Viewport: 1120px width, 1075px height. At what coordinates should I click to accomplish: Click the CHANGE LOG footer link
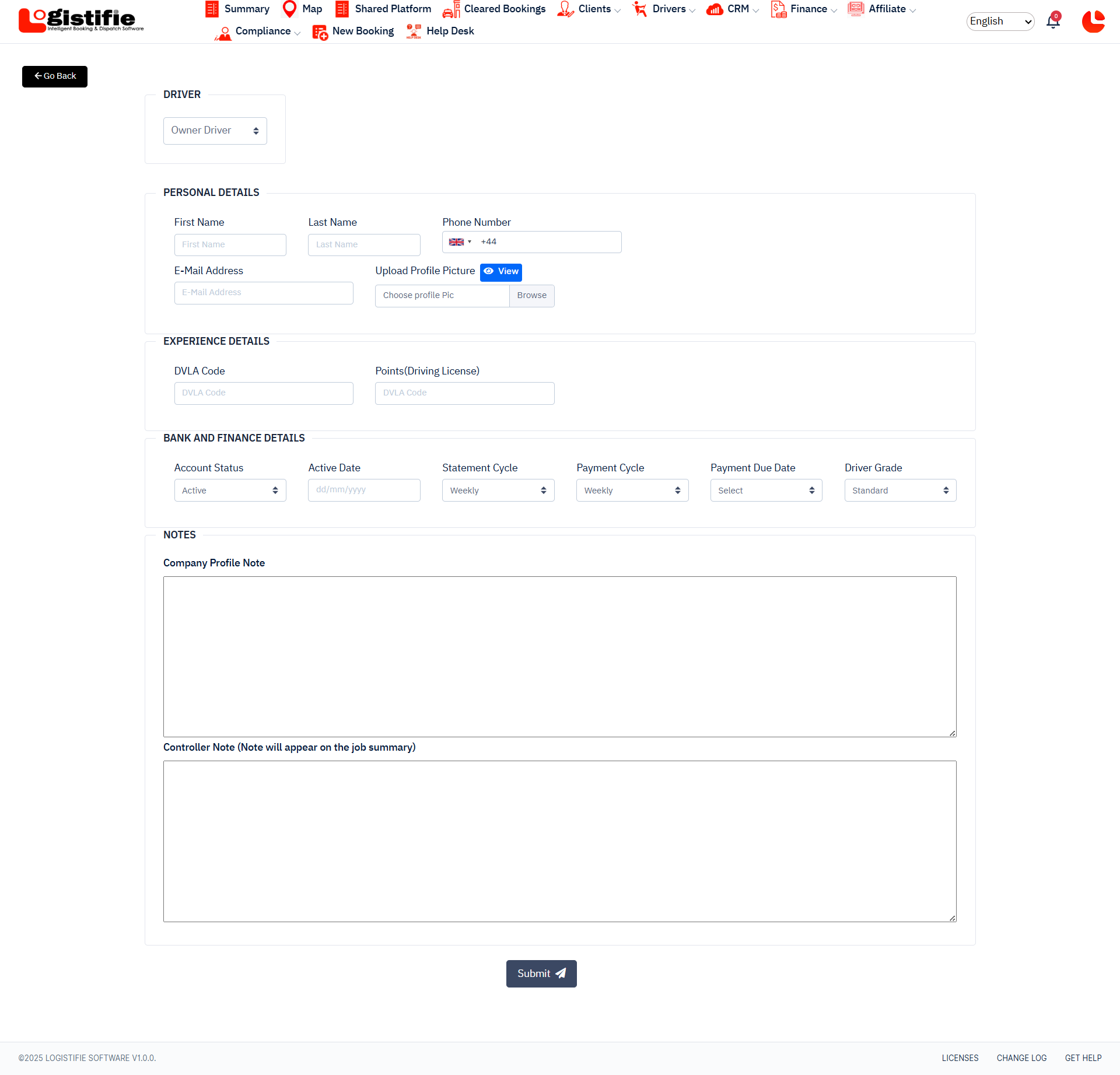[1021, 1058]
